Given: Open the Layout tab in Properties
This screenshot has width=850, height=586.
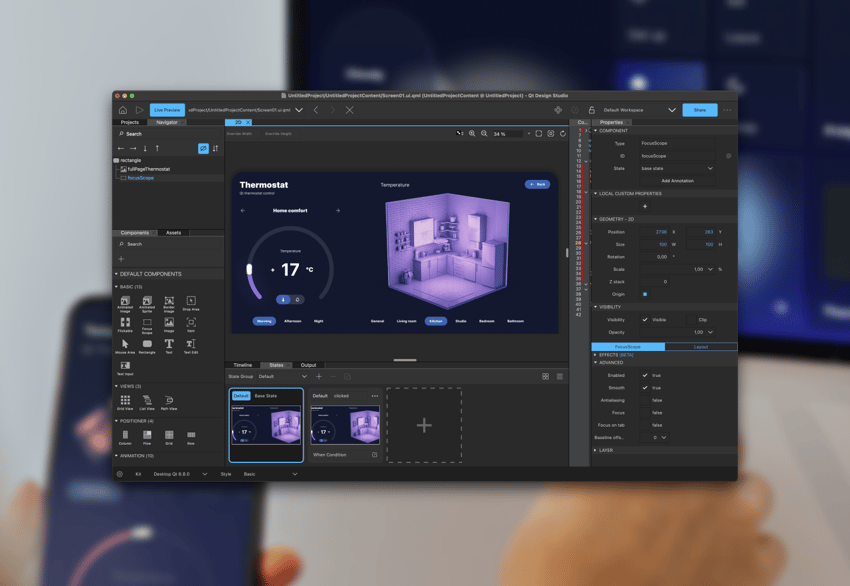Looking at the screenshot, I should 699,347.
